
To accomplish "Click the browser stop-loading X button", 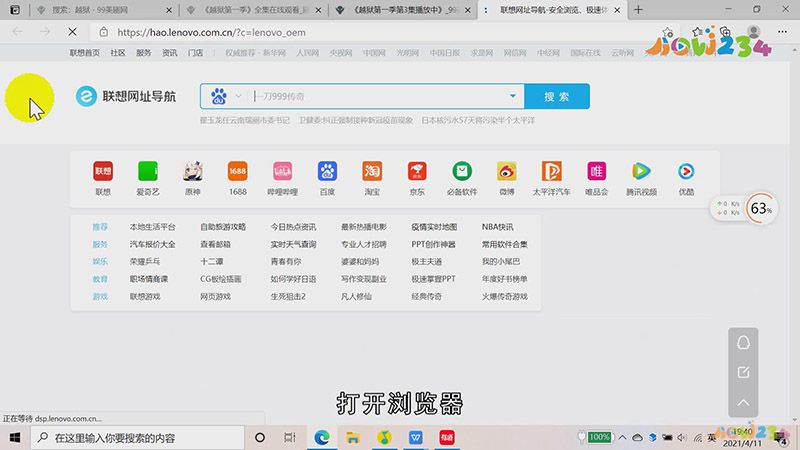I will pos(72,32).
